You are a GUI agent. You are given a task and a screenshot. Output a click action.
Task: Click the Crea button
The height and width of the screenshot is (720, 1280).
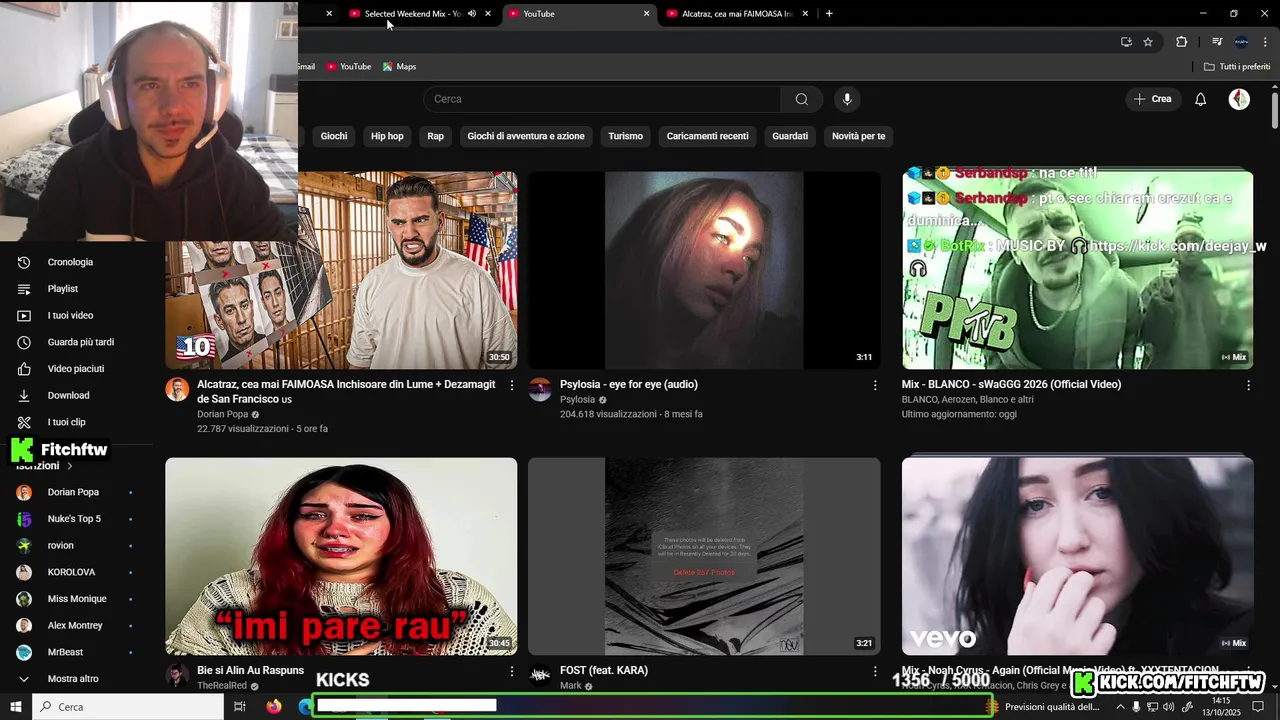[1152, 99]
